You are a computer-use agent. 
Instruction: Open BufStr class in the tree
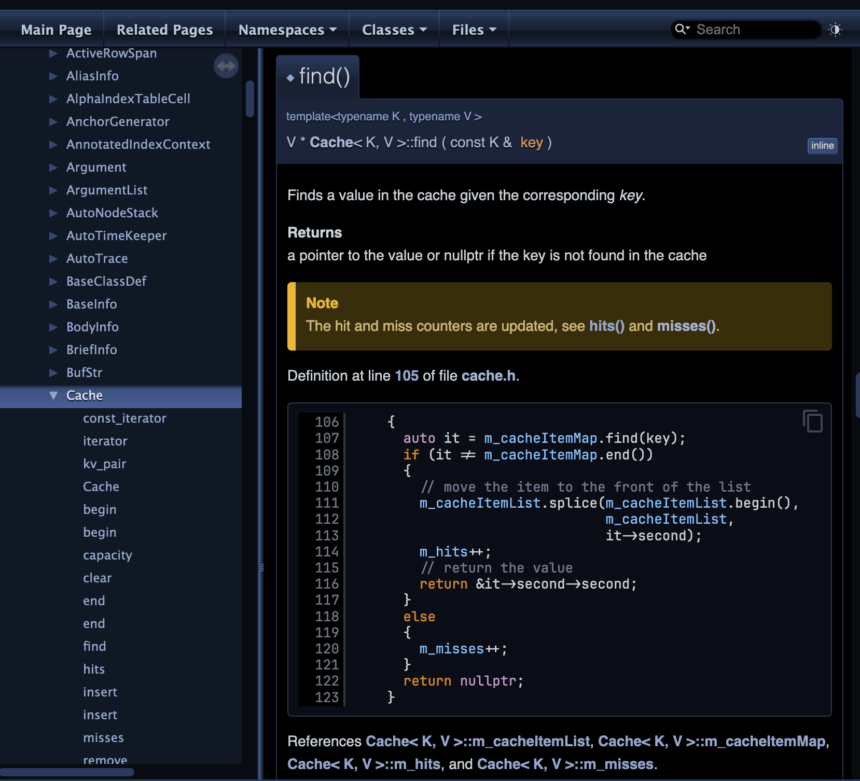tap(84, 372)
